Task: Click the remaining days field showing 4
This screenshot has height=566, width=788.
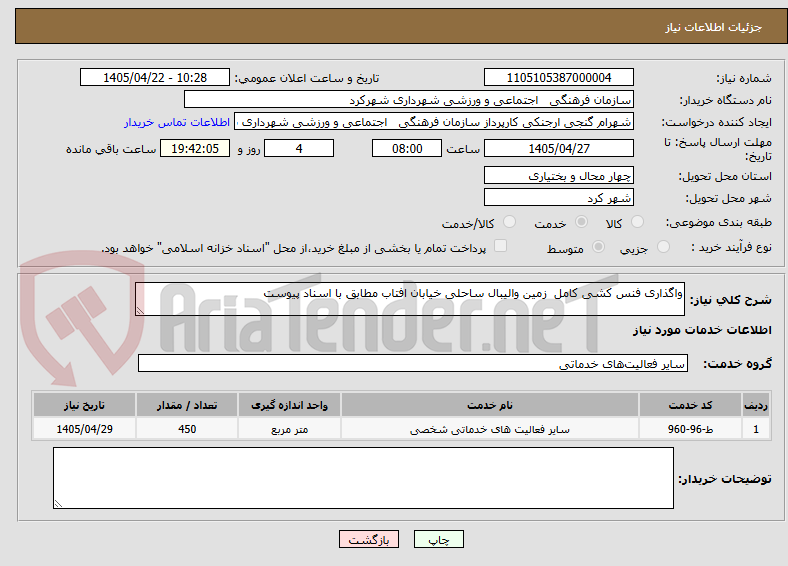Action: coord(299,148)
